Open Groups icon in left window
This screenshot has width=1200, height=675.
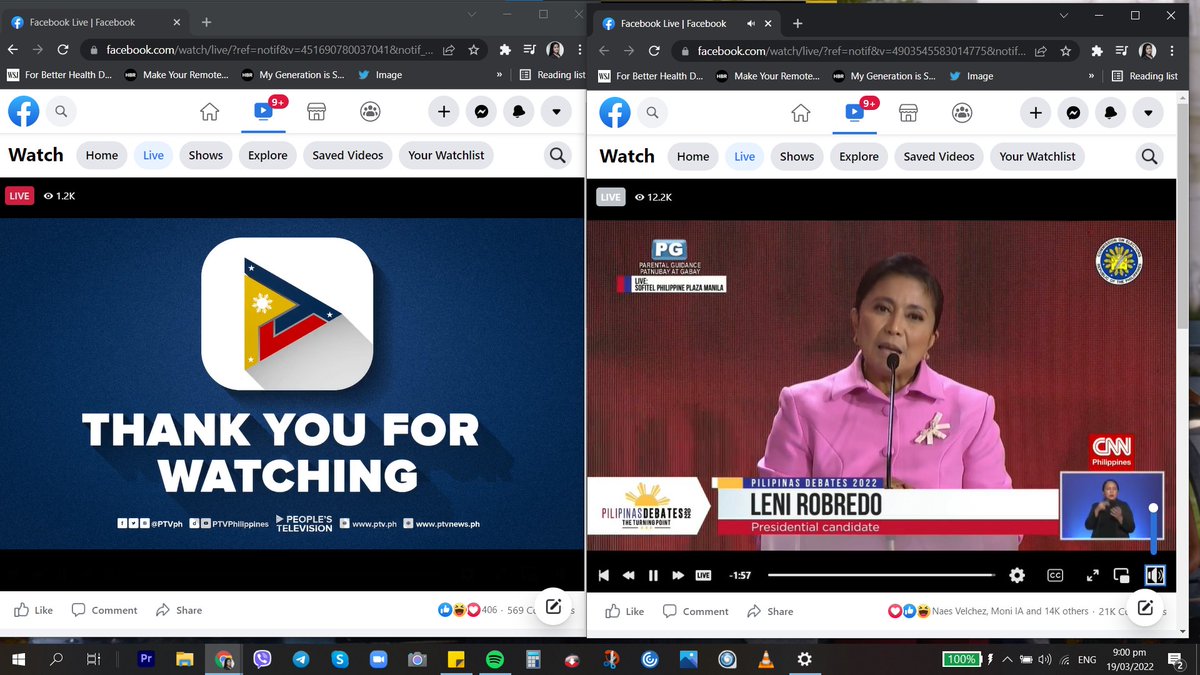(x=371, y=112)
